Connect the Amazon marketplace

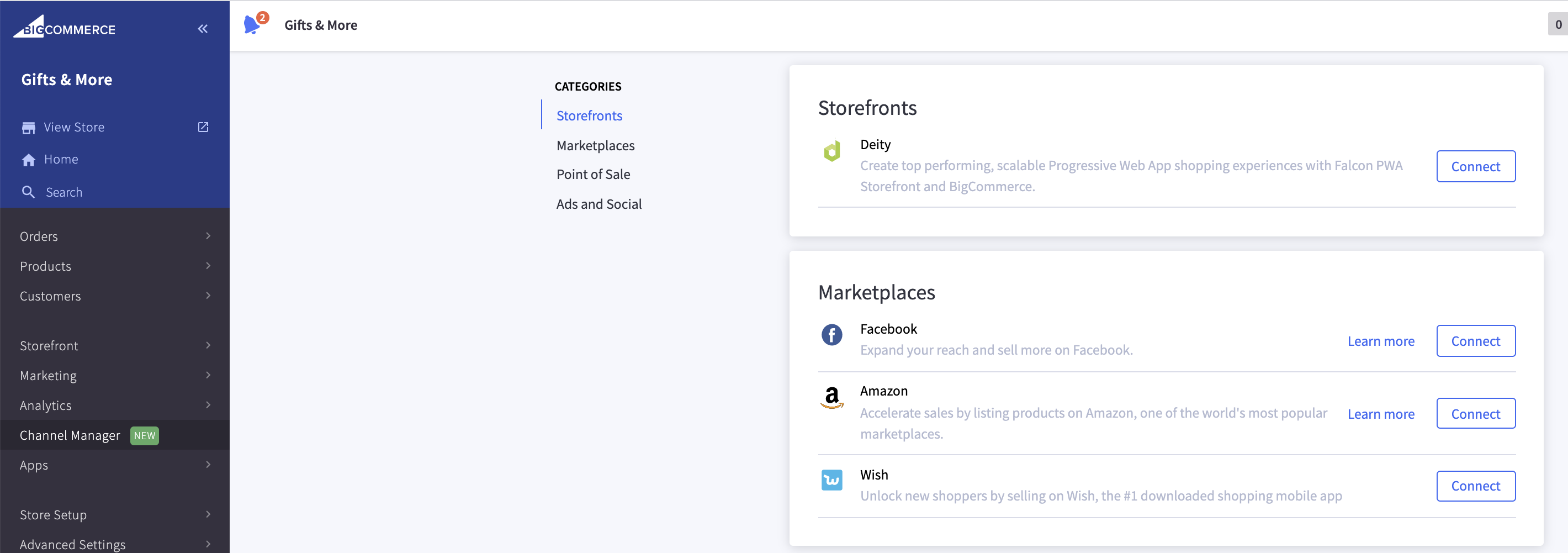1475,414
